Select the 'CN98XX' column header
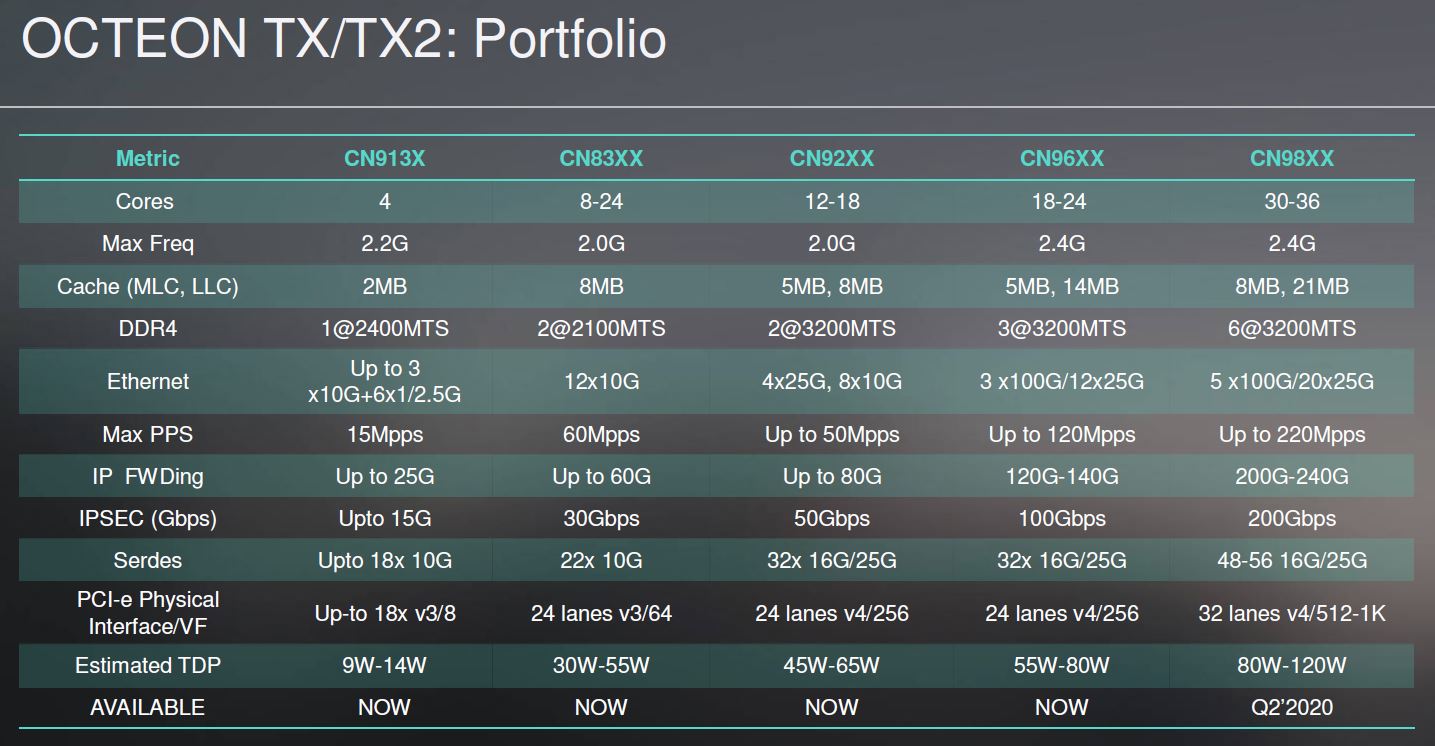1435x746 pixels. click(x=1292, y=158)
